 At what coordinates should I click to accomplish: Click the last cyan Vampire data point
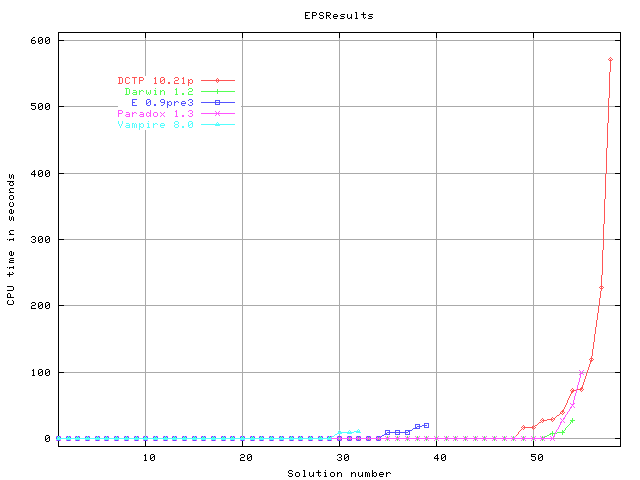tap(359, 431)
